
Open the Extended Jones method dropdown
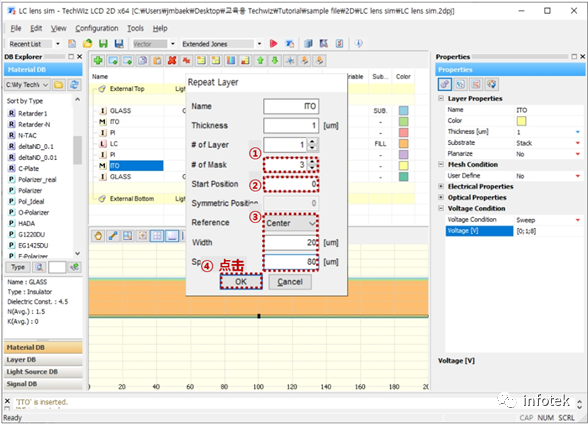(x=222, y=44)
